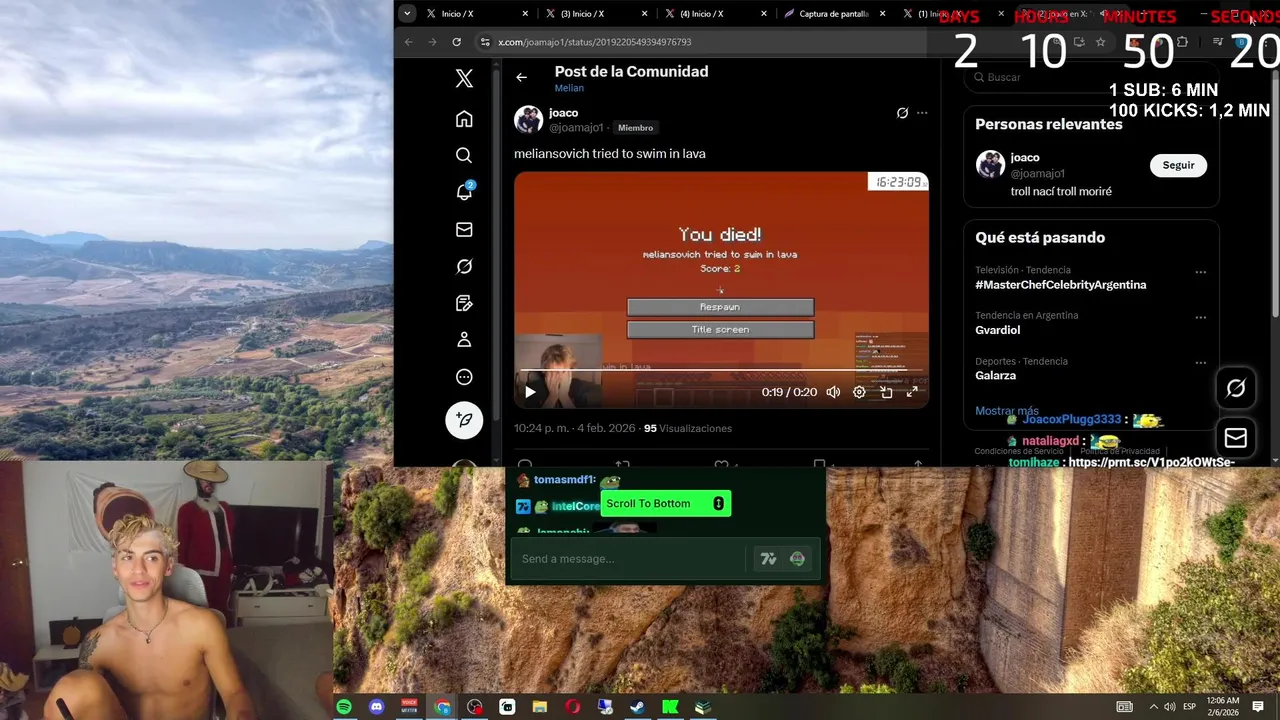
Task: Open OBS Studio from the taskbar
Action: 475,707
